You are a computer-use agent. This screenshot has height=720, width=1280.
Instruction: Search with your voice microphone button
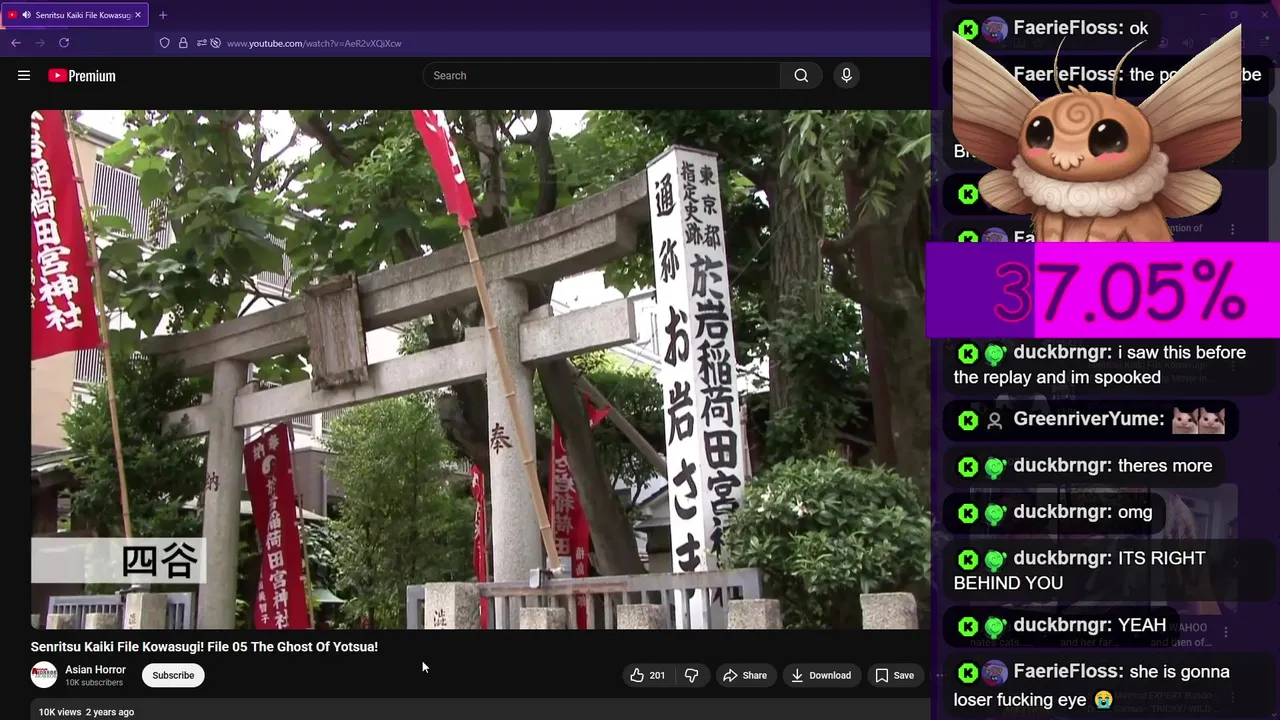(846, 76)
